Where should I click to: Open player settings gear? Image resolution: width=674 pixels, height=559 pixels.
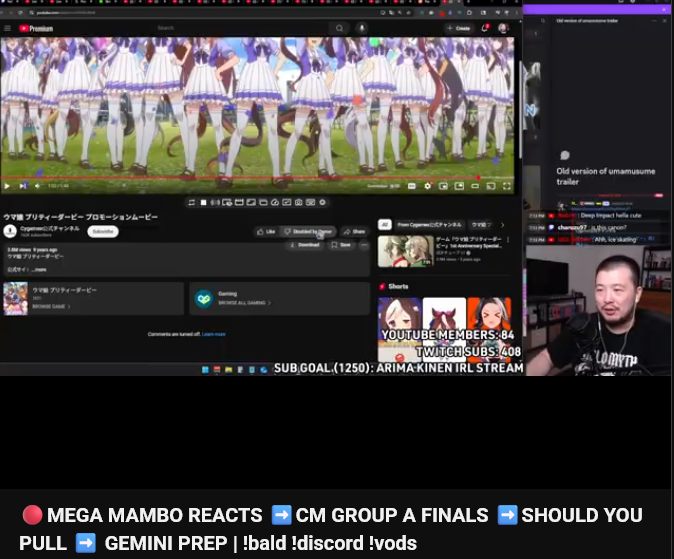coord(427,186)
